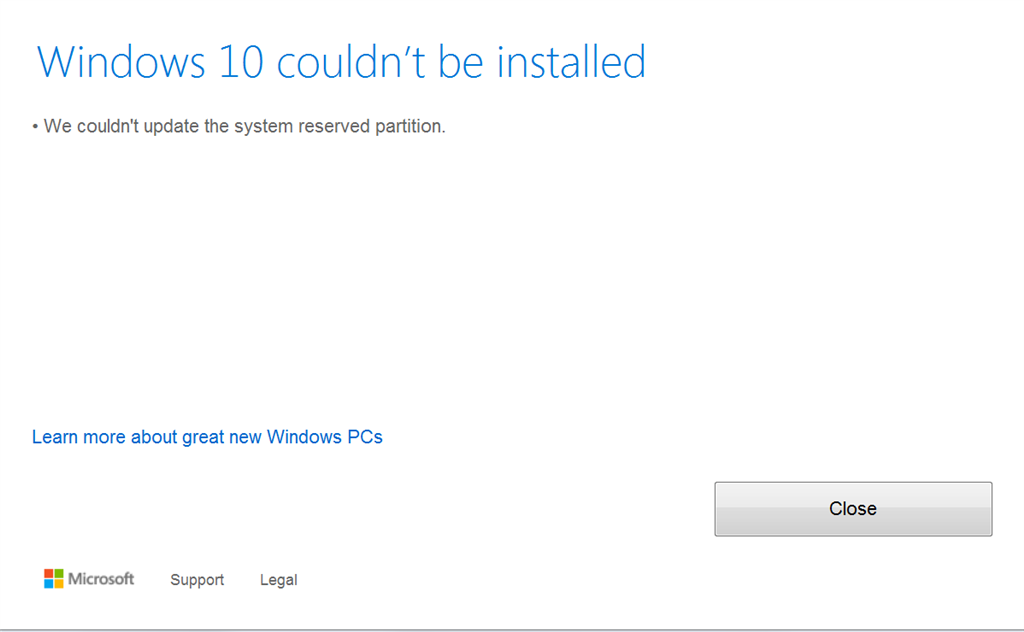Click the bullet point before the error message
The image size is (1024, 632).
[x=35, y=127]
